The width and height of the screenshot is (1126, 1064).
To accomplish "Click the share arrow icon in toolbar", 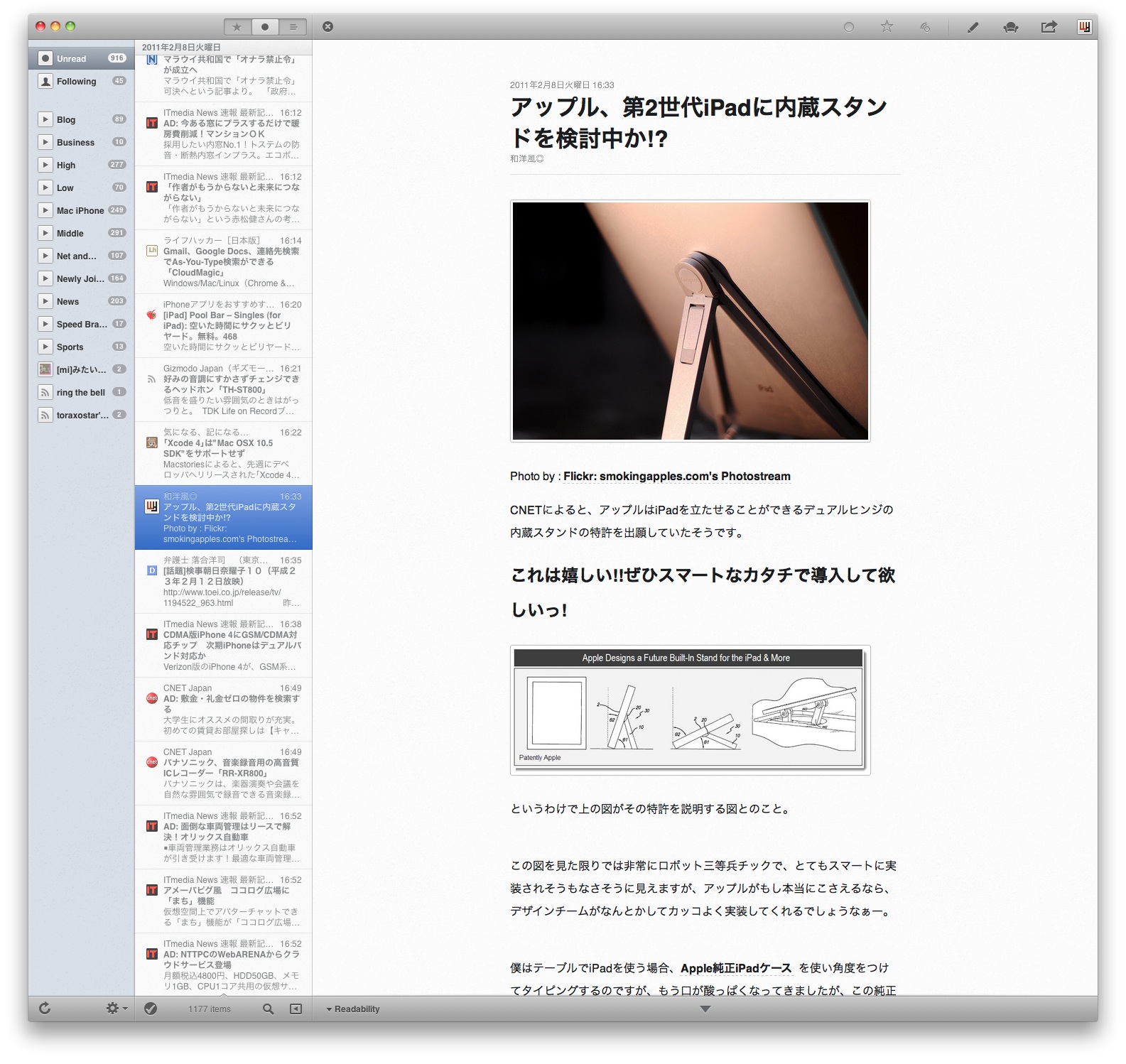I will tap(1049, 27).
